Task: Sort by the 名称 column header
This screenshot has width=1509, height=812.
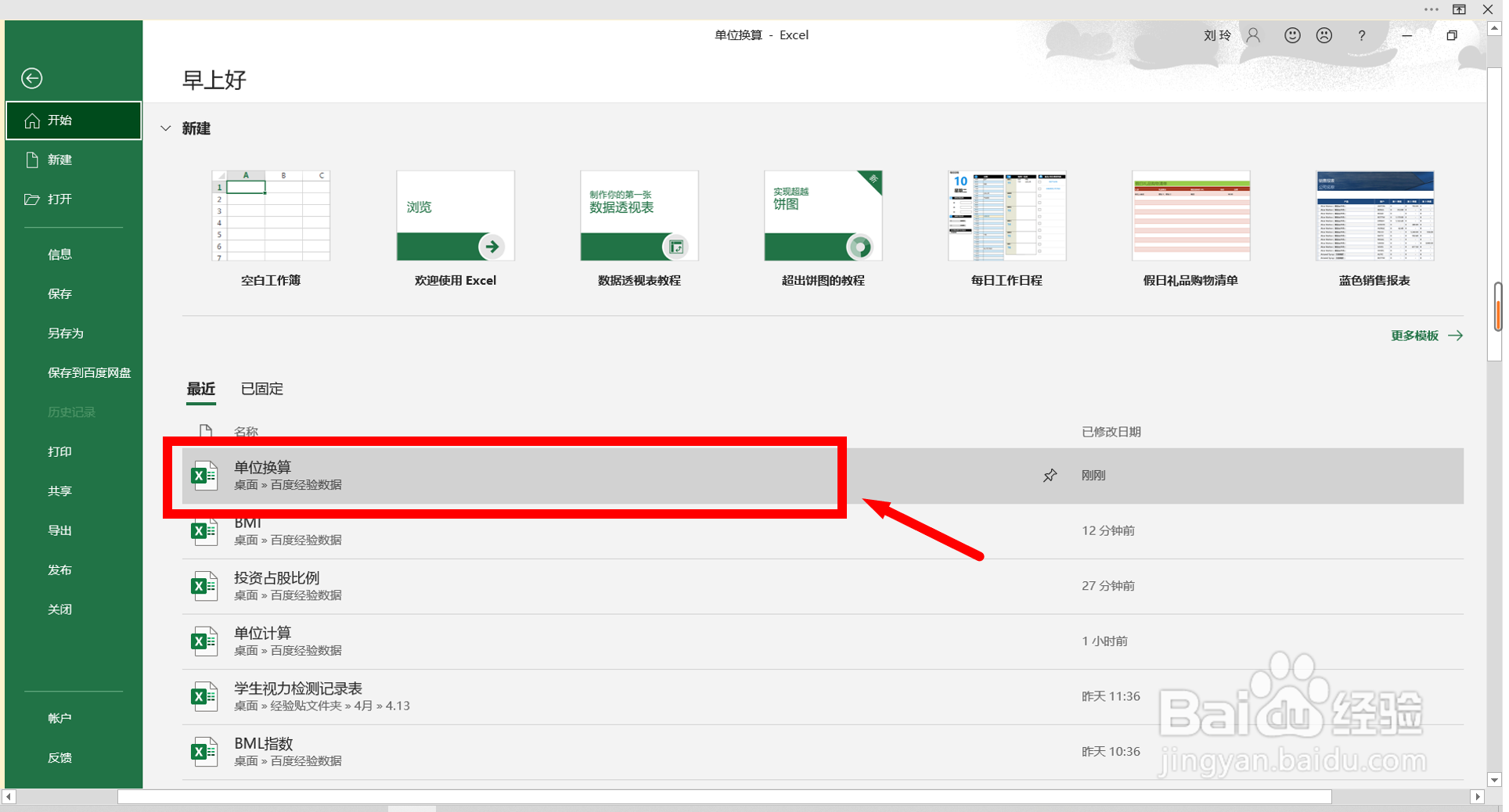Action: pyautogui.click(x=246, y=432)
